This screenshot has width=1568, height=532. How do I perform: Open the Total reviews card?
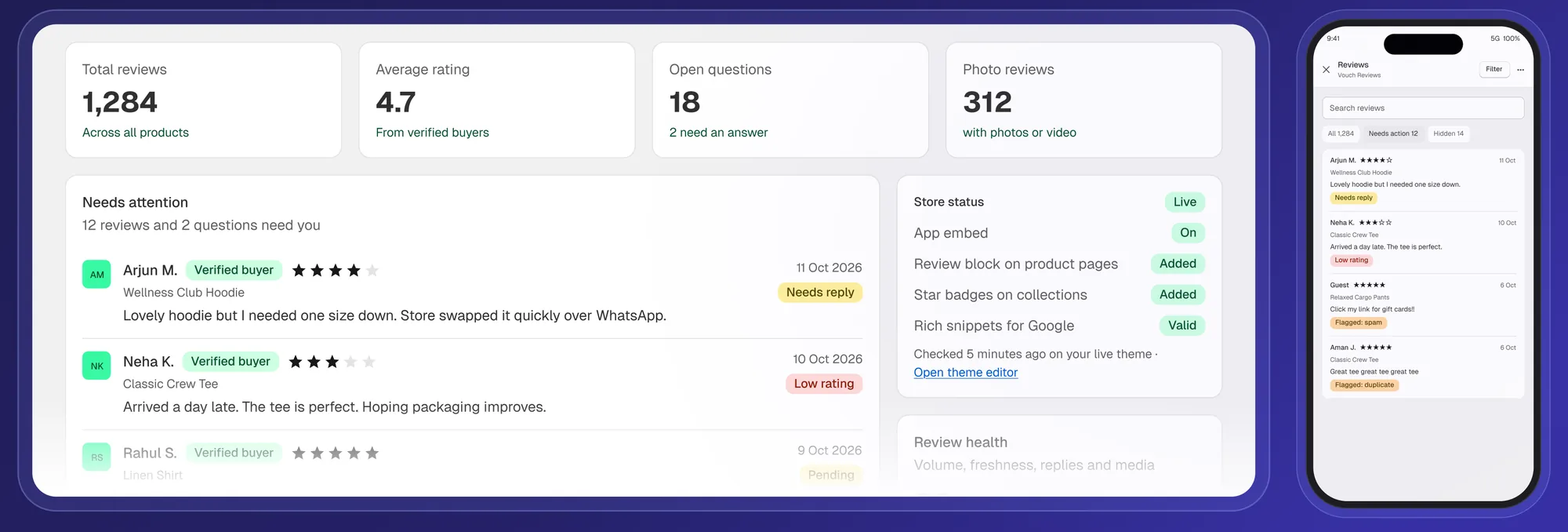[x=203, y=100]
